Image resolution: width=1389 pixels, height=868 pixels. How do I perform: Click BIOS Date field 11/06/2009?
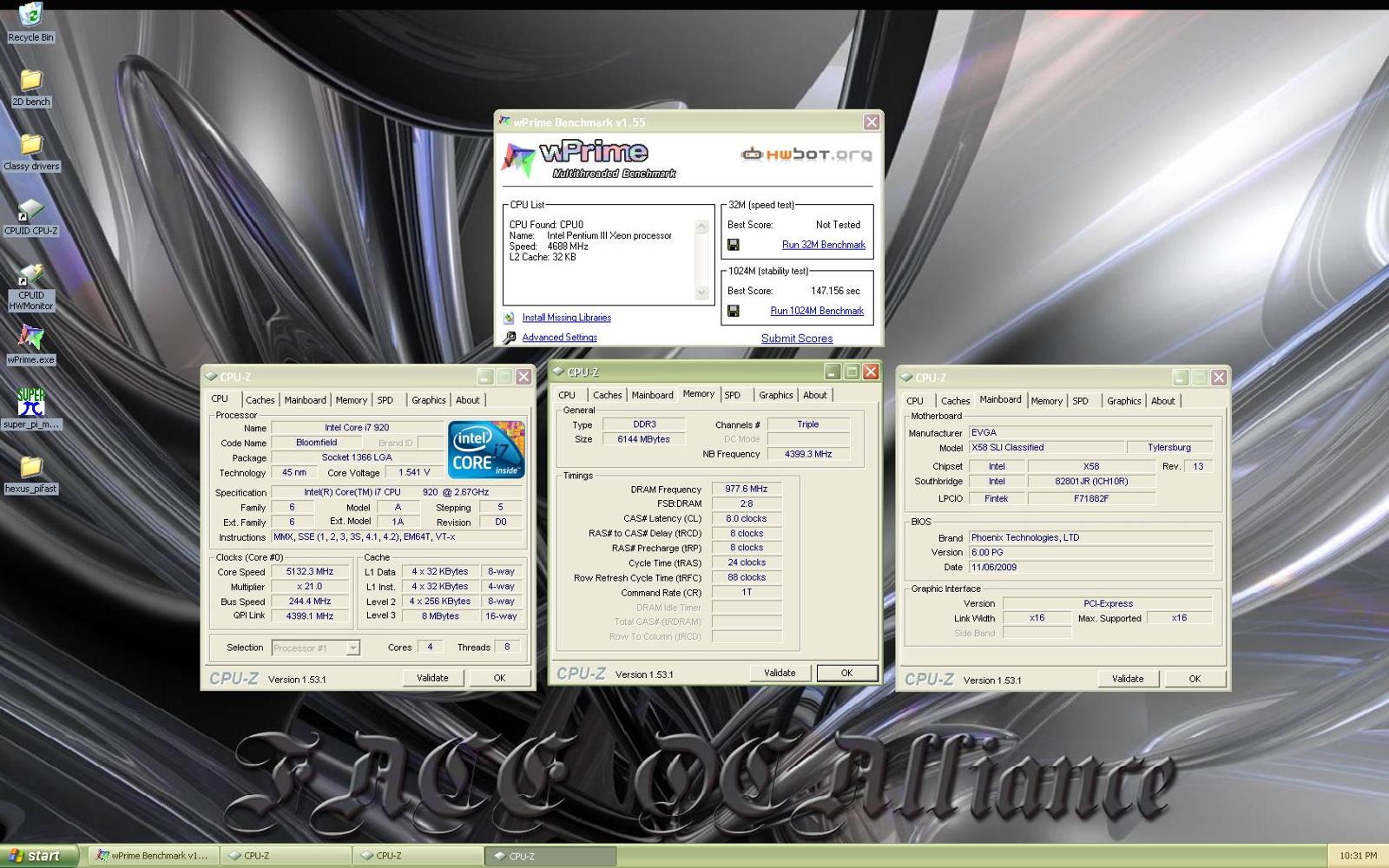[x=1090, y=568]
